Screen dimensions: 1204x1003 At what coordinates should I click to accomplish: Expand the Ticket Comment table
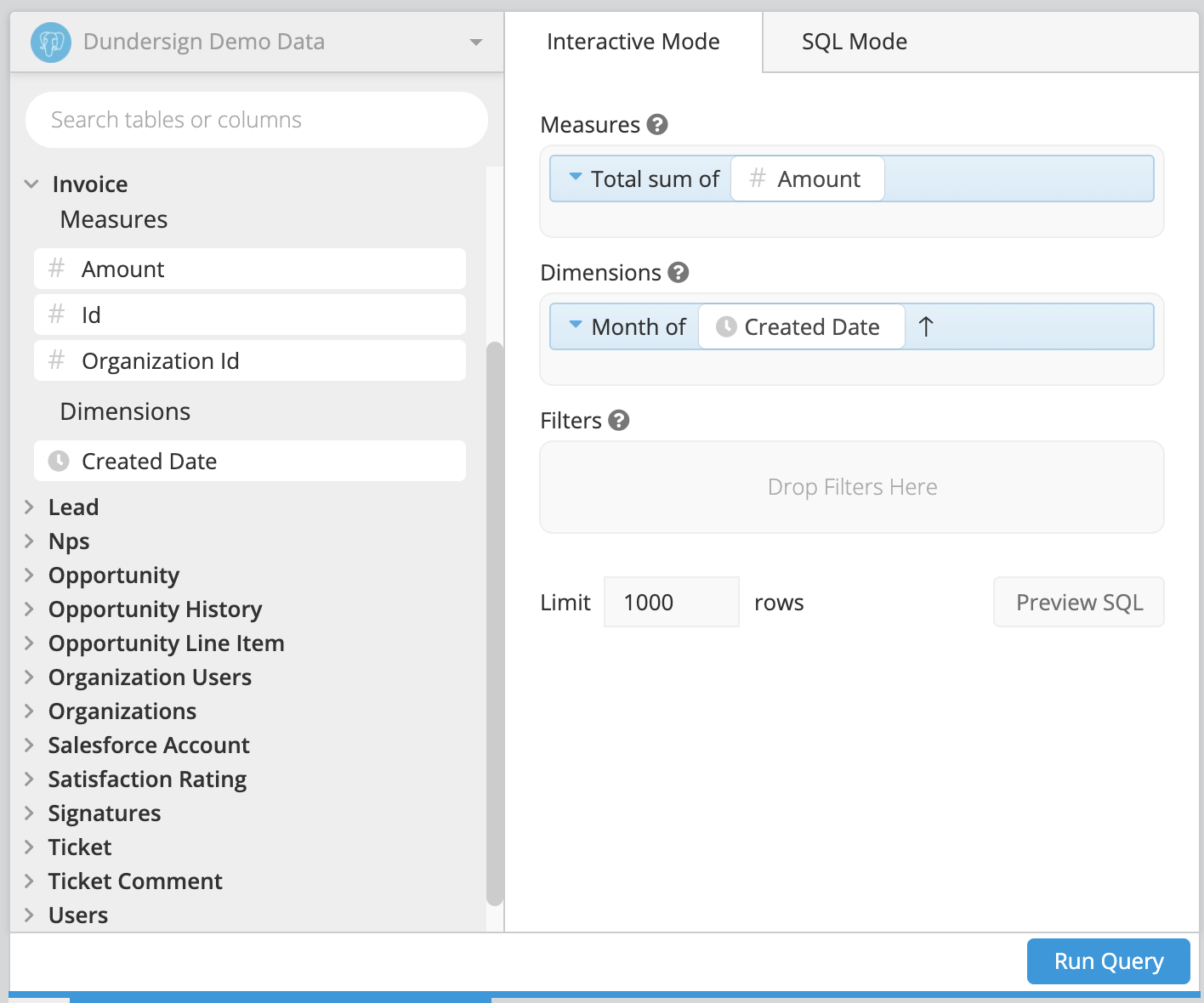coord(29,881)
